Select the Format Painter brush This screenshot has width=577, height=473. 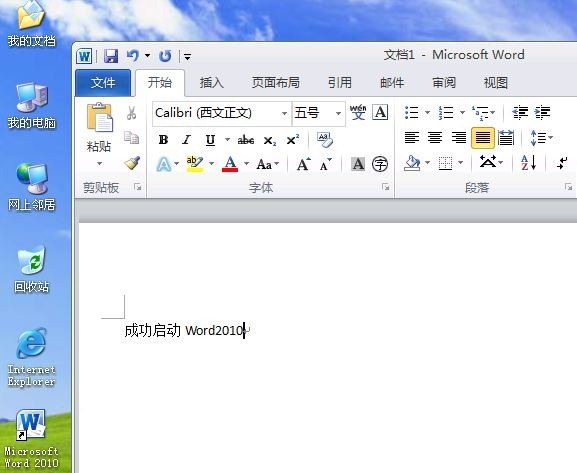[x=132, y=163]
